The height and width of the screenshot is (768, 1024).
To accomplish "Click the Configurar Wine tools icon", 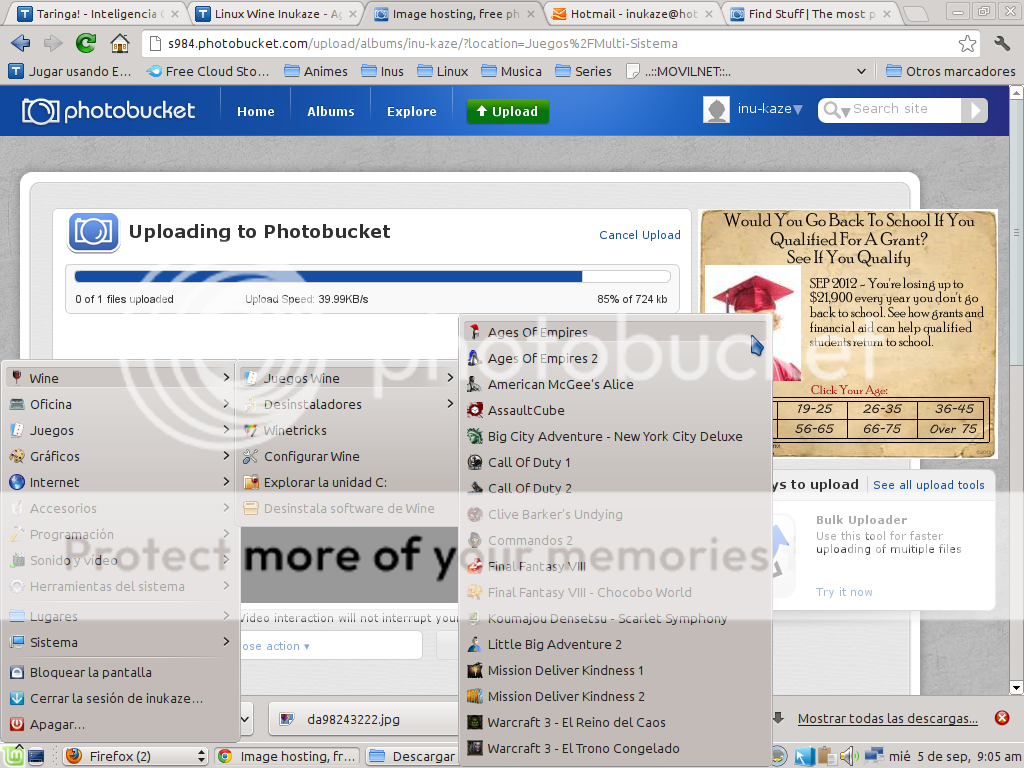I will click(250, 456).
